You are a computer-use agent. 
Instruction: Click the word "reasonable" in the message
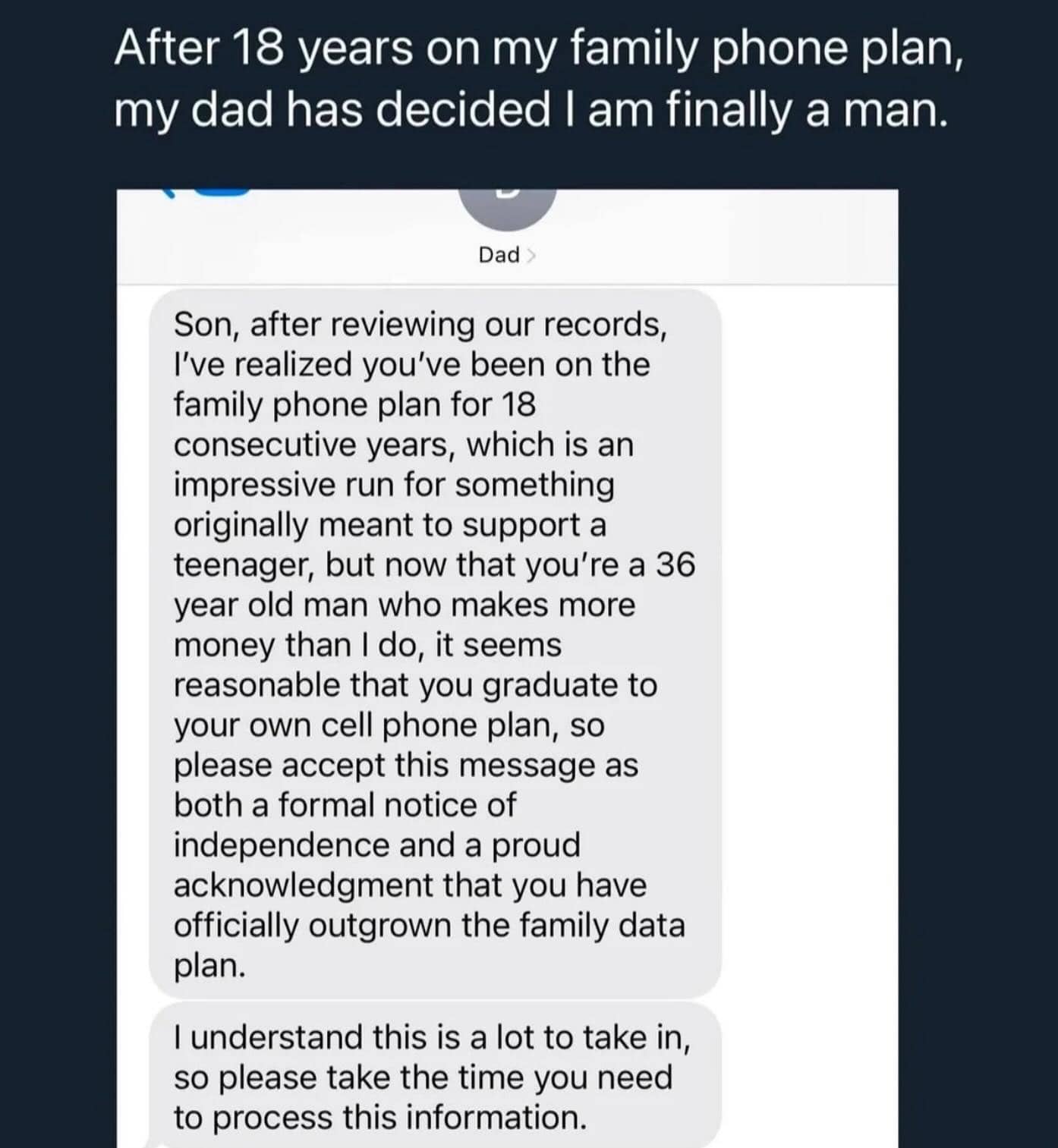point(257,685)
